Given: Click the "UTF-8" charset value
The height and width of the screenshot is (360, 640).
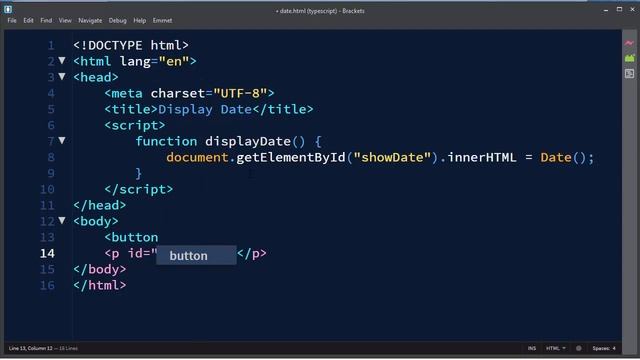Looking at the screenshot, I should pyautogui.click(x=240, y=93).
